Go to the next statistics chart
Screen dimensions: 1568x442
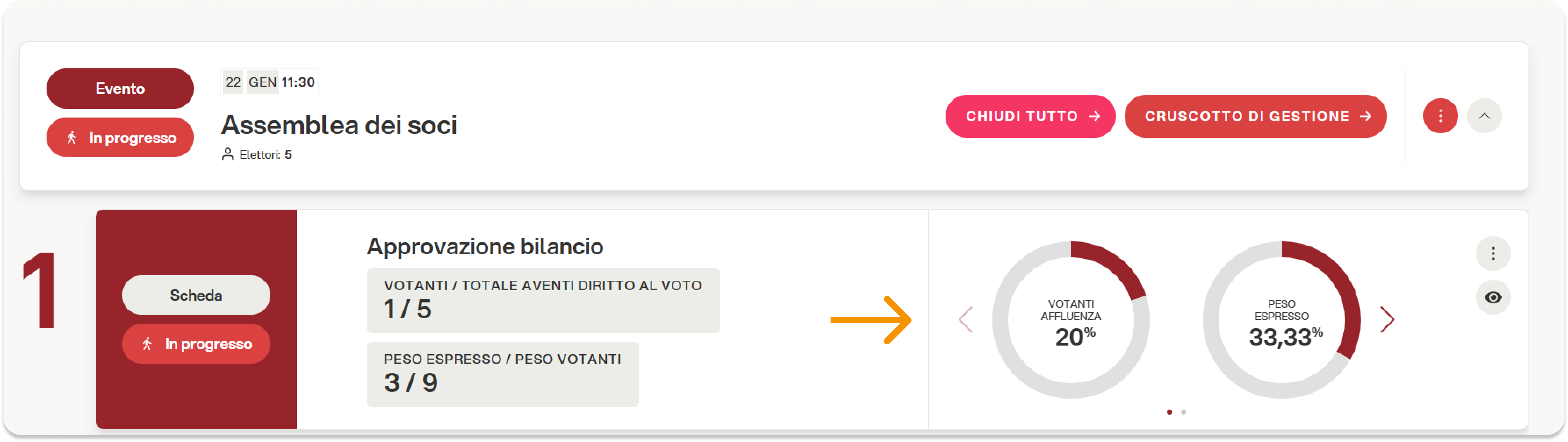(x=1387, y=320)
